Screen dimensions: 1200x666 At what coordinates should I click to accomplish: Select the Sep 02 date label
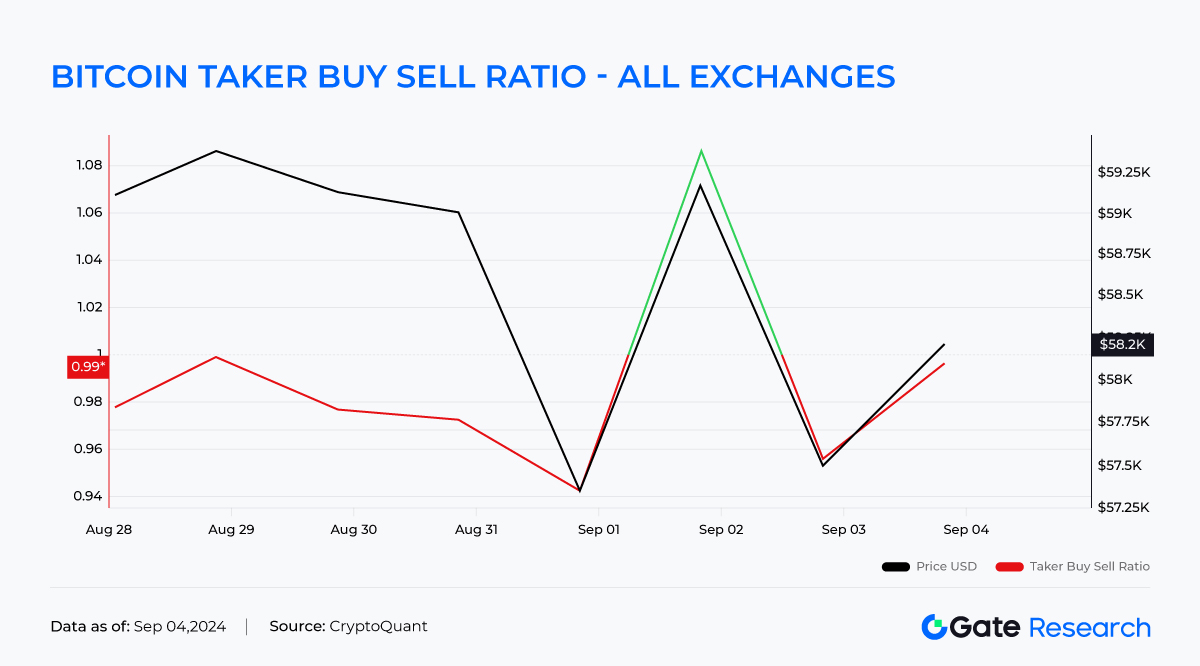click(x=721, y=530)
